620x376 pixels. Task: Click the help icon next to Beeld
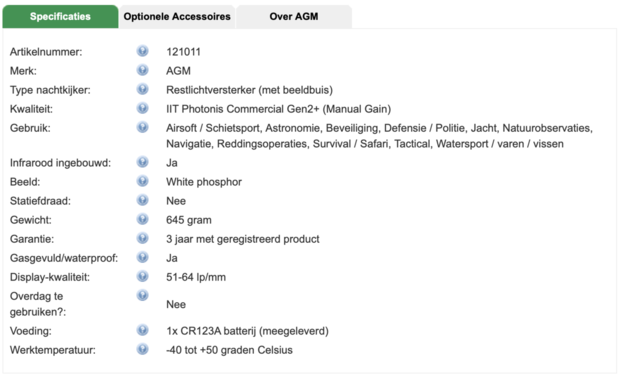[142, 181]
